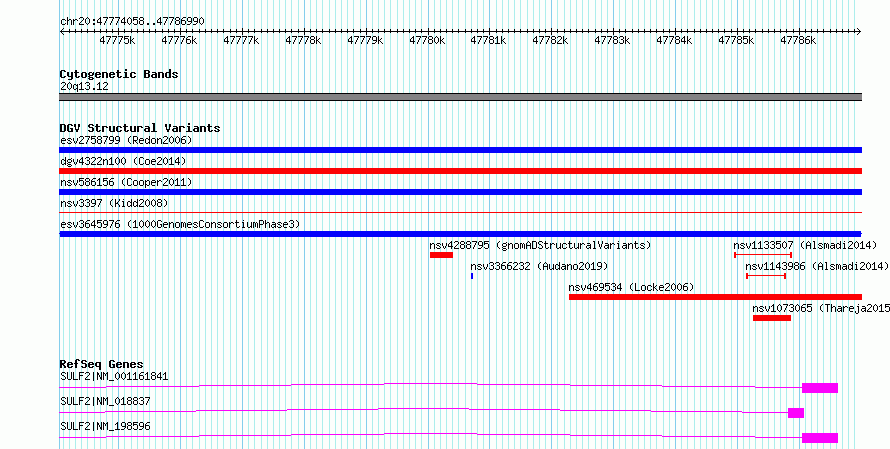Click the small nsv3366232 Audano2019 blue marker
The width and height of the screenshot is (890, 449).
click(472, 276)
